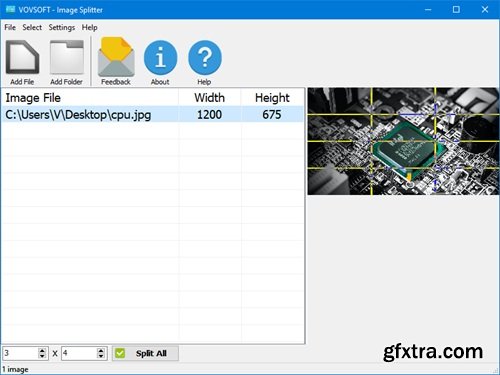Increase the columns value of 4
The width and height of the screenshot is (500, 375).
point(101,350)
